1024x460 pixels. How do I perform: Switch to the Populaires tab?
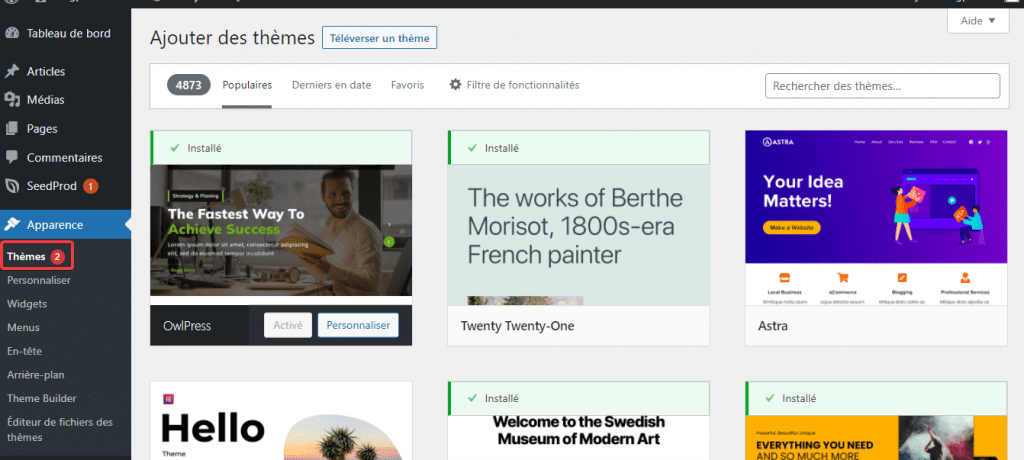(x=247, y=85)
